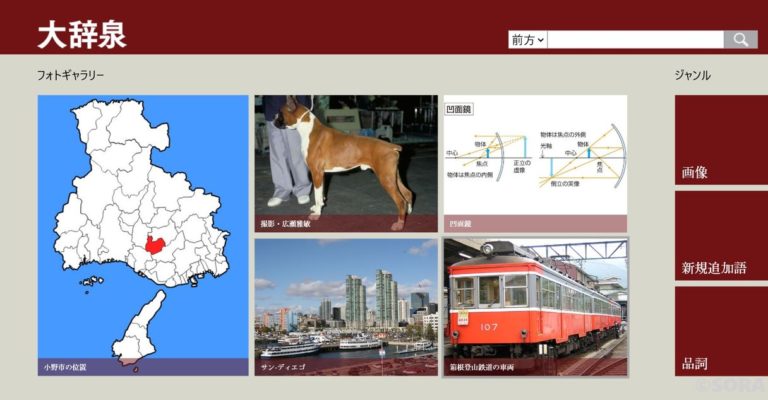768x400 pixels.
Task: Open the 前方 search mode dropdown
Action: tap(528, 40)
